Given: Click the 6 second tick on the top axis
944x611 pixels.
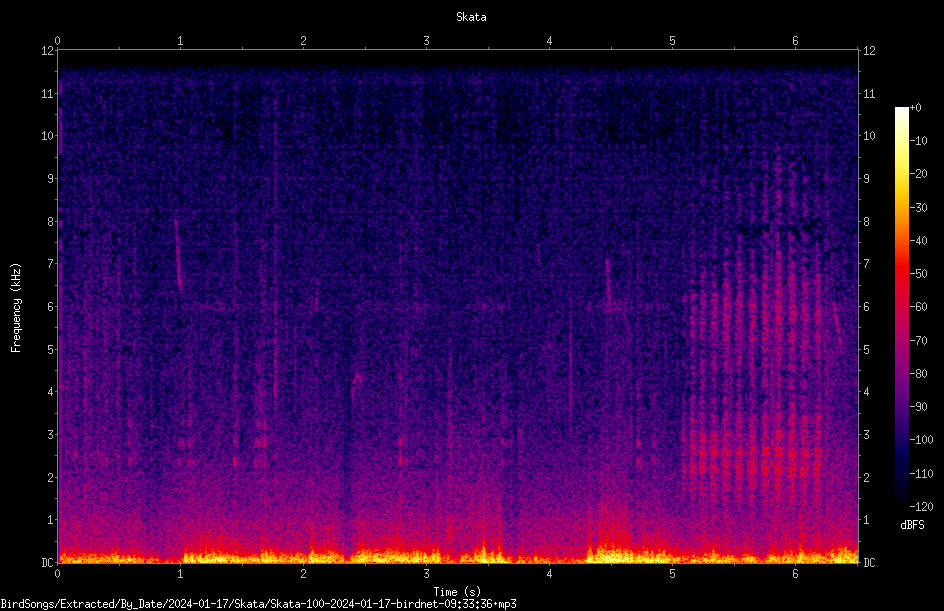Looking at the screenshot, I should [x=795, y=41].
